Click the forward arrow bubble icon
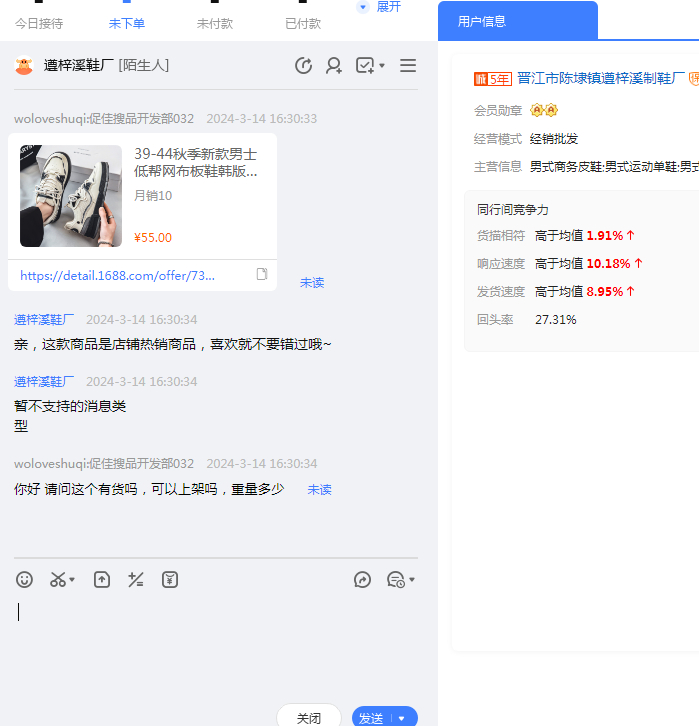The image size is (699, 726). click(x=363, y=580)
